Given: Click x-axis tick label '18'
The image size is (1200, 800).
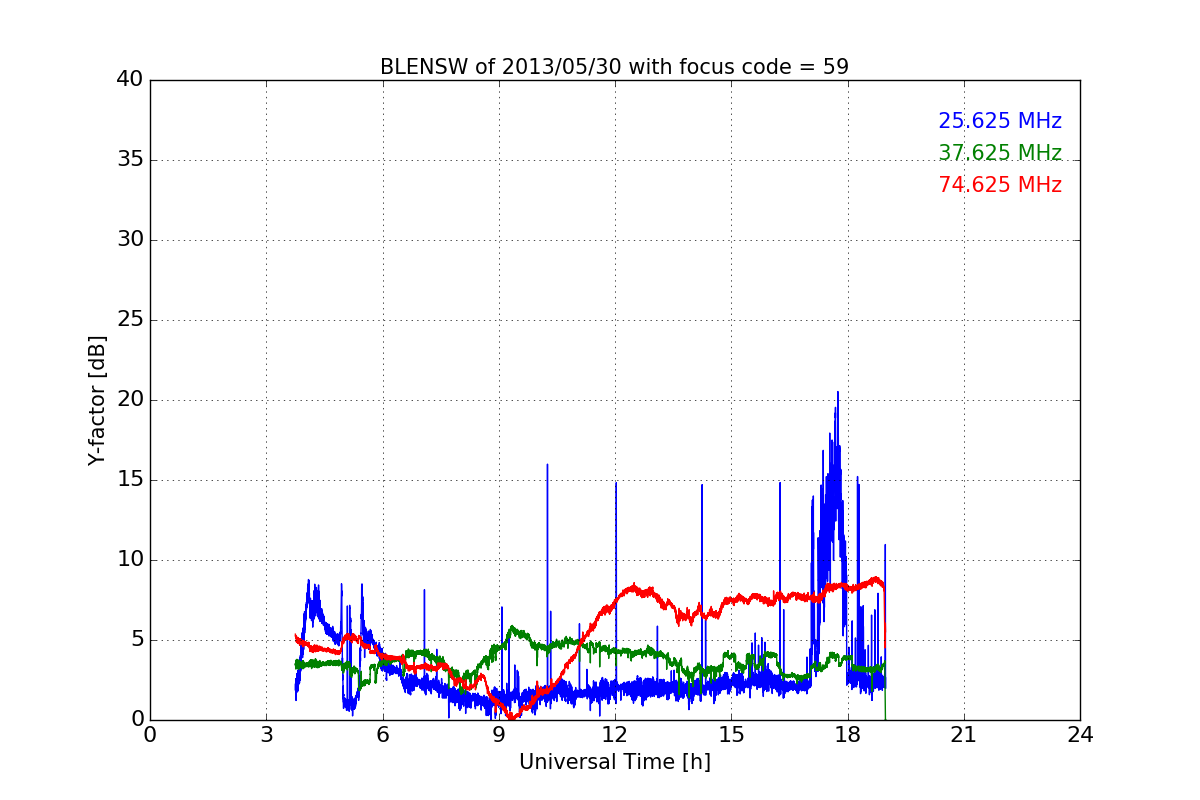Looking at the screenshot, I should [848, 735].
